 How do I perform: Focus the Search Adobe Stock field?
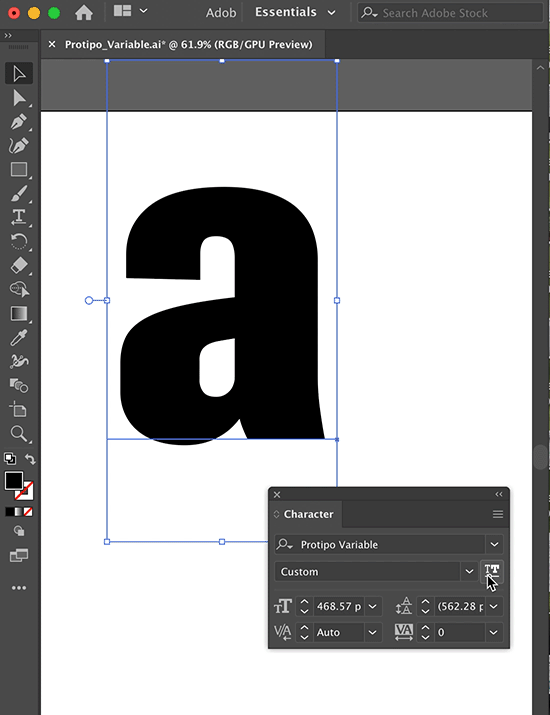(x=450, y=13)
